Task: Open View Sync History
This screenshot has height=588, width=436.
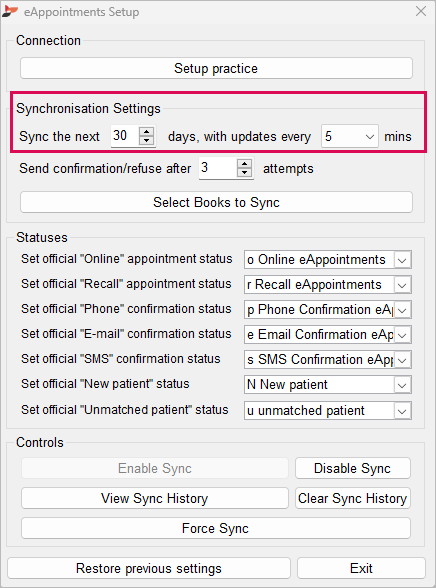Action: coord(154,498)
